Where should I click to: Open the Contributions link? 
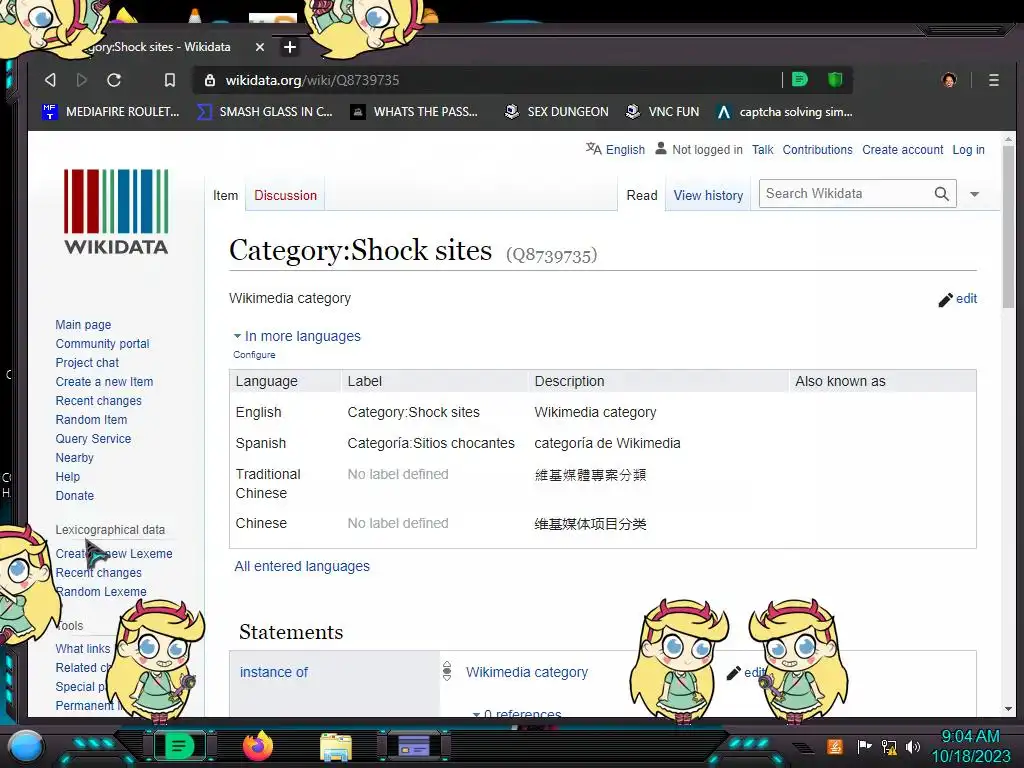817,150
